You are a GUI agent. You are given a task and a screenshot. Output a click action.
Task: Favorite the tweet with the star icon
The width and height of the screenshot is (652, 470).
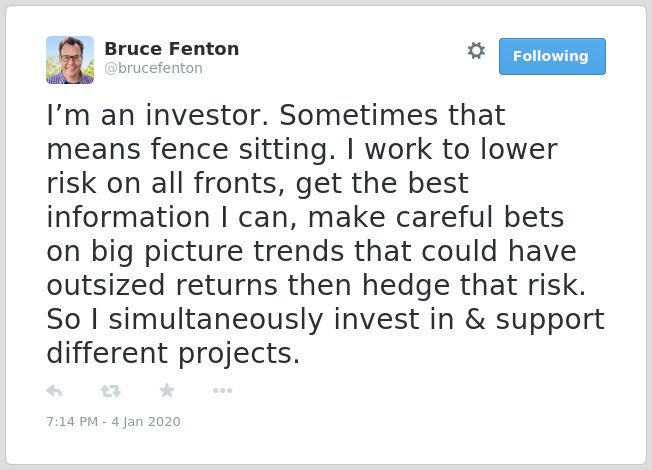(167, 390)
